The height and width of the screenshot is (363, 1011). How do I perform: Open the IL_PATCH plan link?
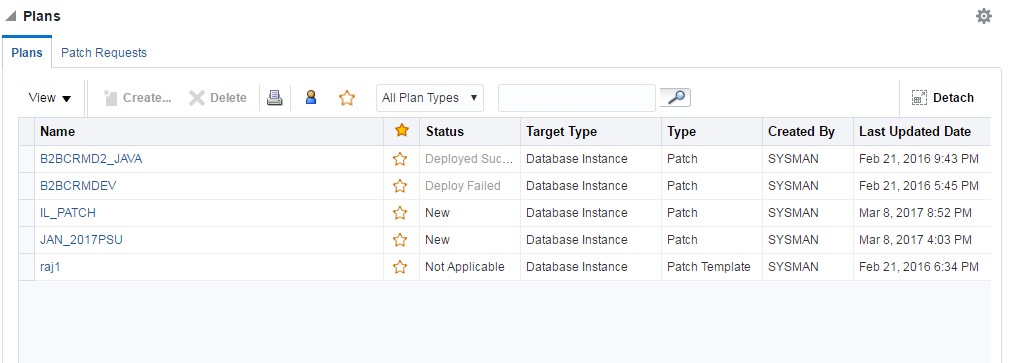click(x=68, y=213)
